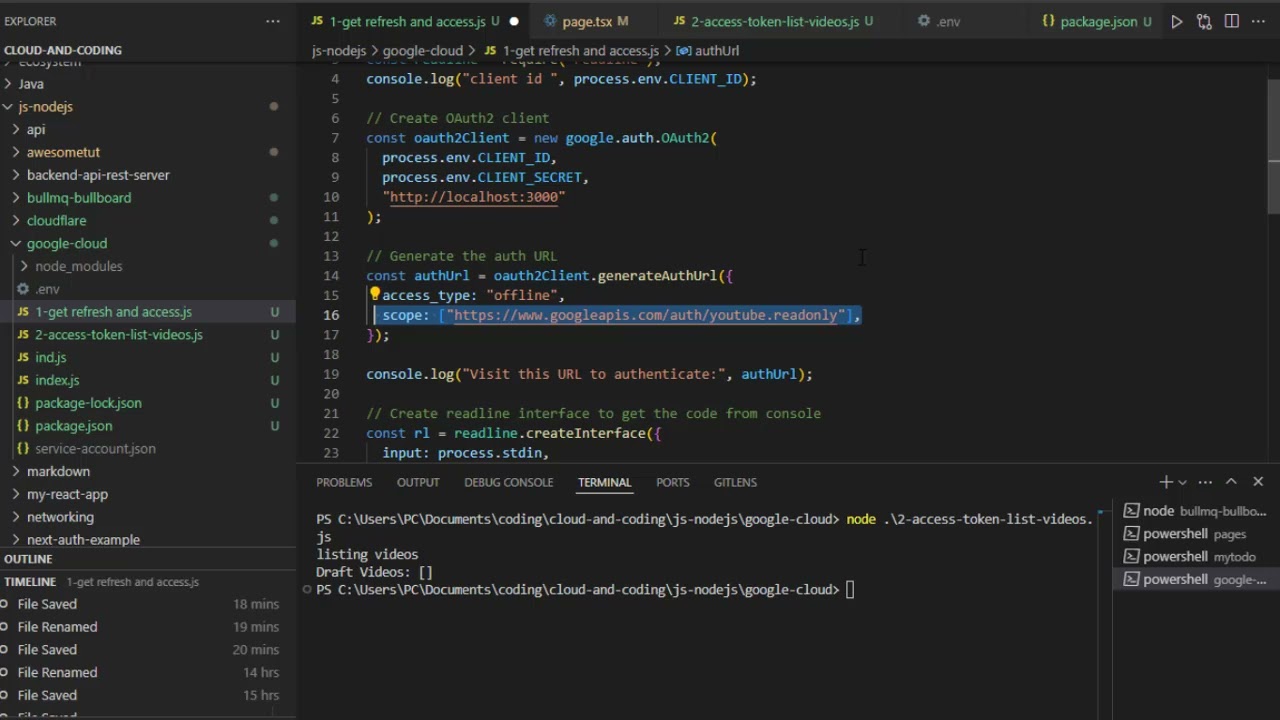The image size is (1280, 720).
Task: Select the powershell pages terminal
Action: click(1196, 534)
